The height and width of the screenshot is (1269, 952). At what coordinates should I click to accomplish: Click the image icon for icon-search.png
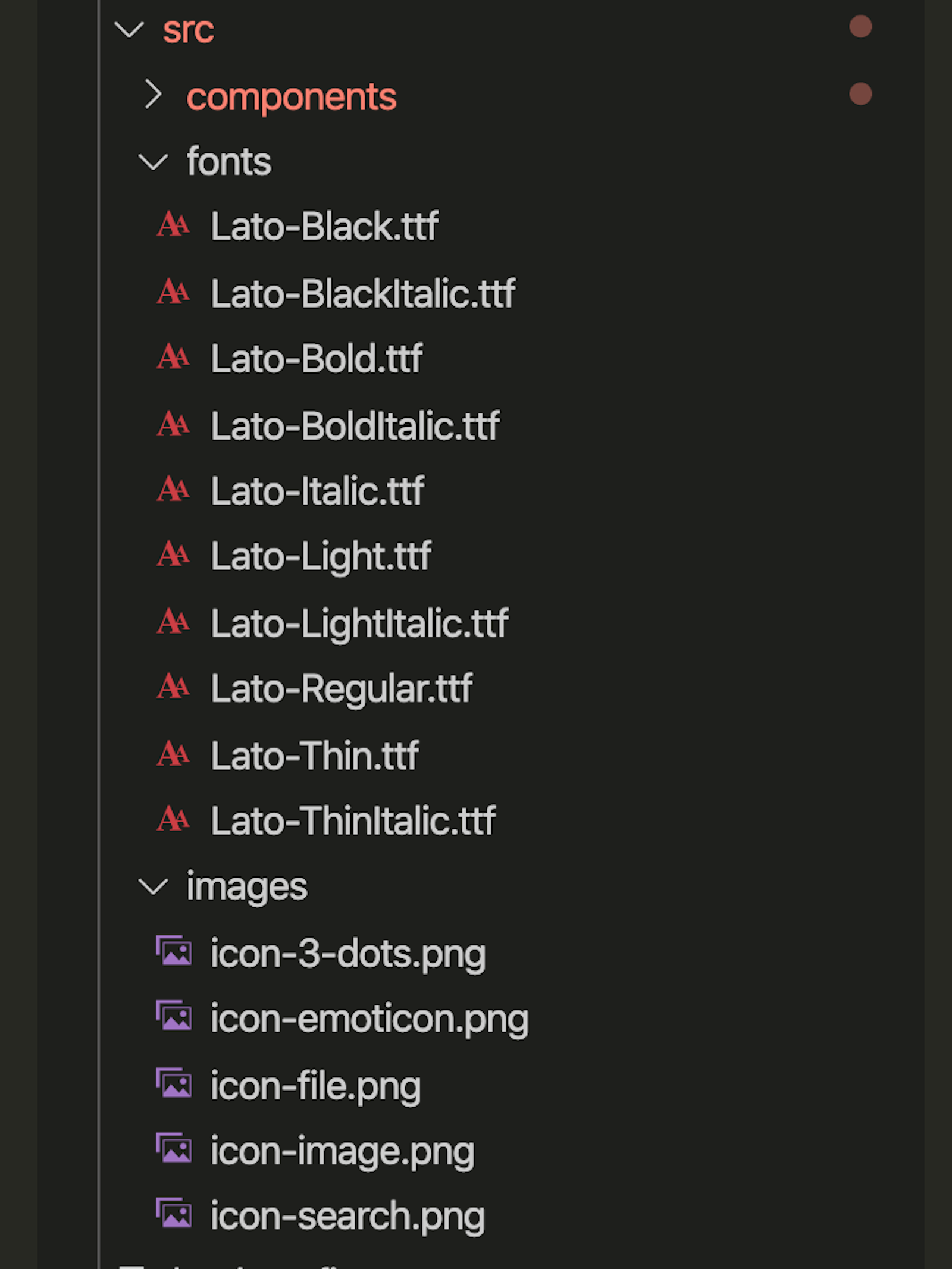coord(174,1215)
